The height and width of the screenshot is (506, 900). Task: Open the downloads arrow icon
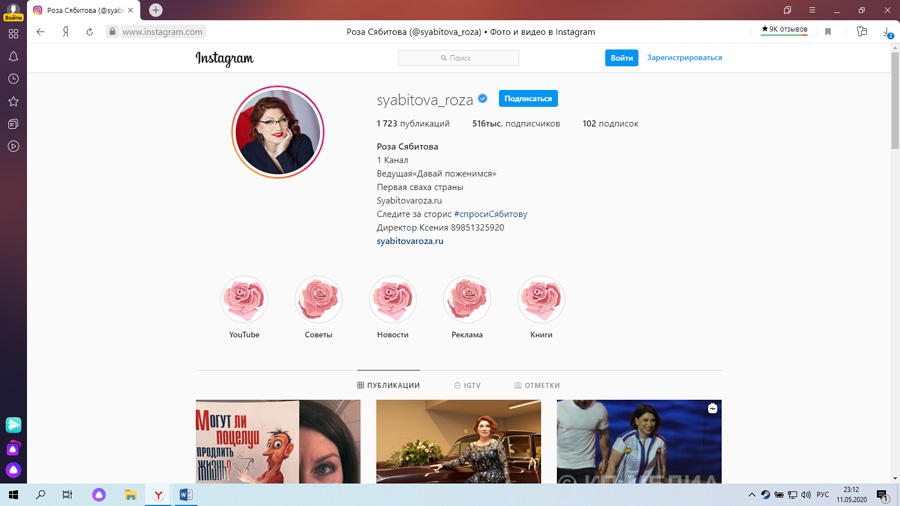[887, 32]
